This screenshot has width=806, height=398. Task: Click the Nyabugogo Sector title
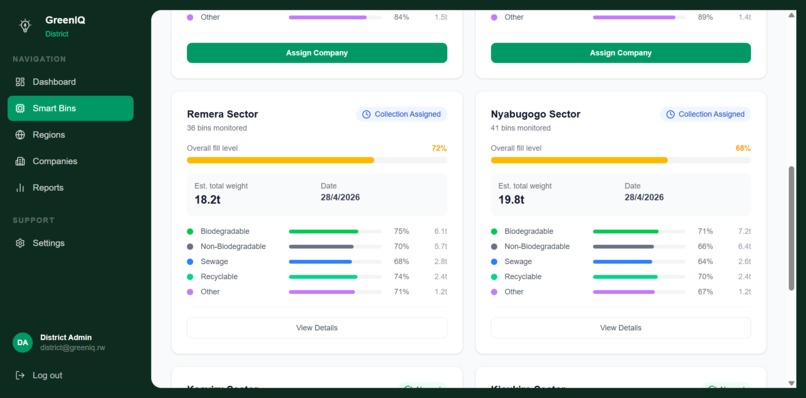click(x=536, y=114)
